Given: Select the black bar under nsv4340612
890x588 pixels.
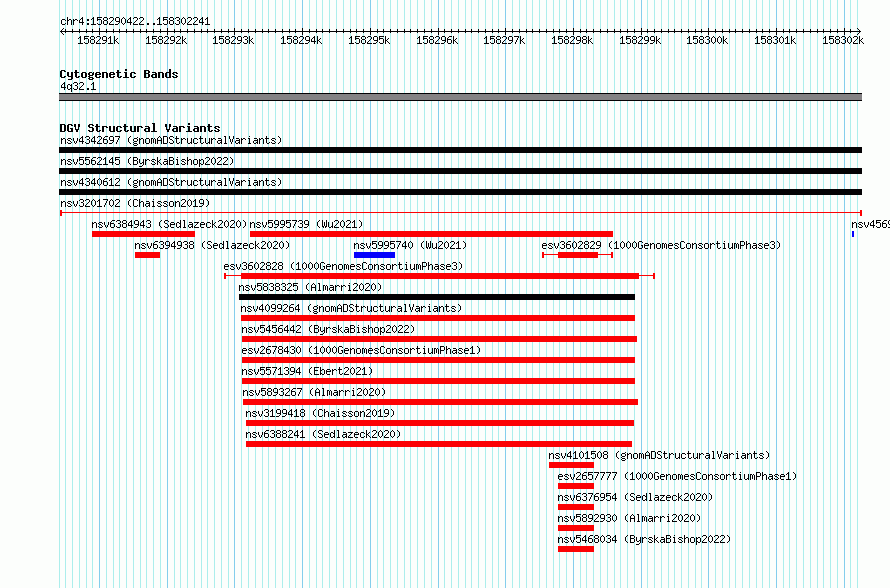Looking at the screenshot, I should point(460,192).
